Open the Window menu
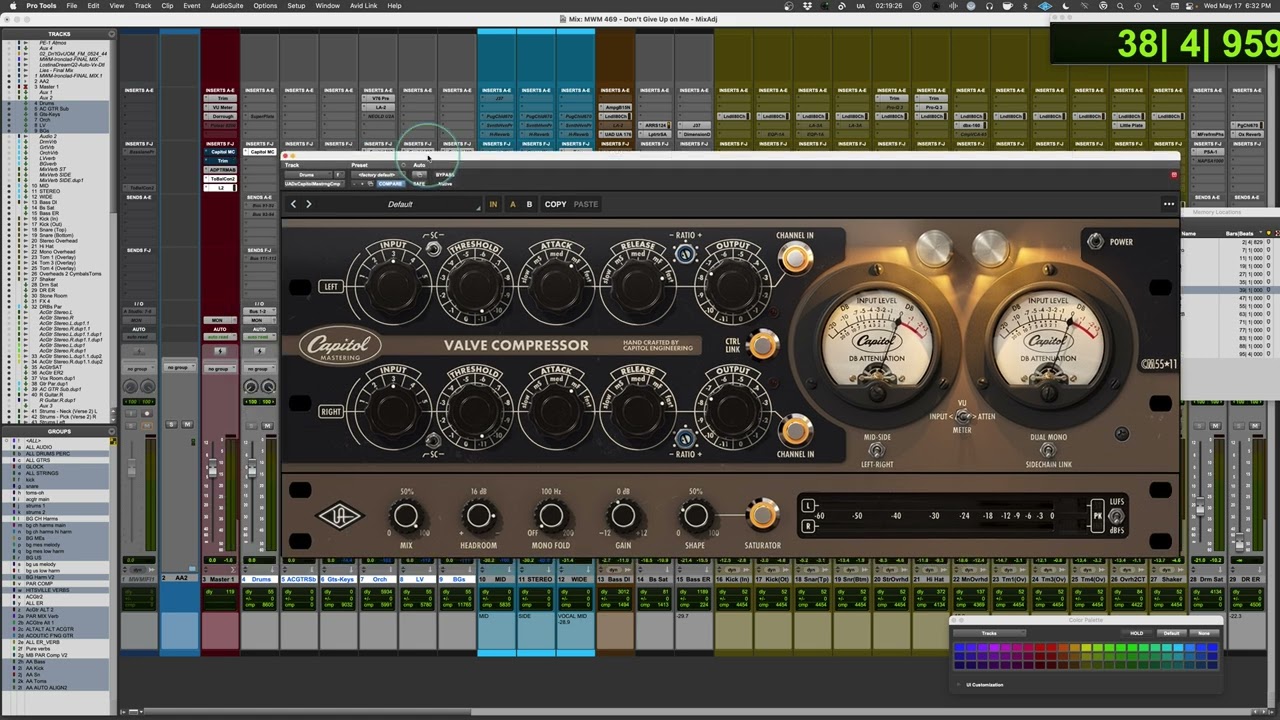 (327, 6)
